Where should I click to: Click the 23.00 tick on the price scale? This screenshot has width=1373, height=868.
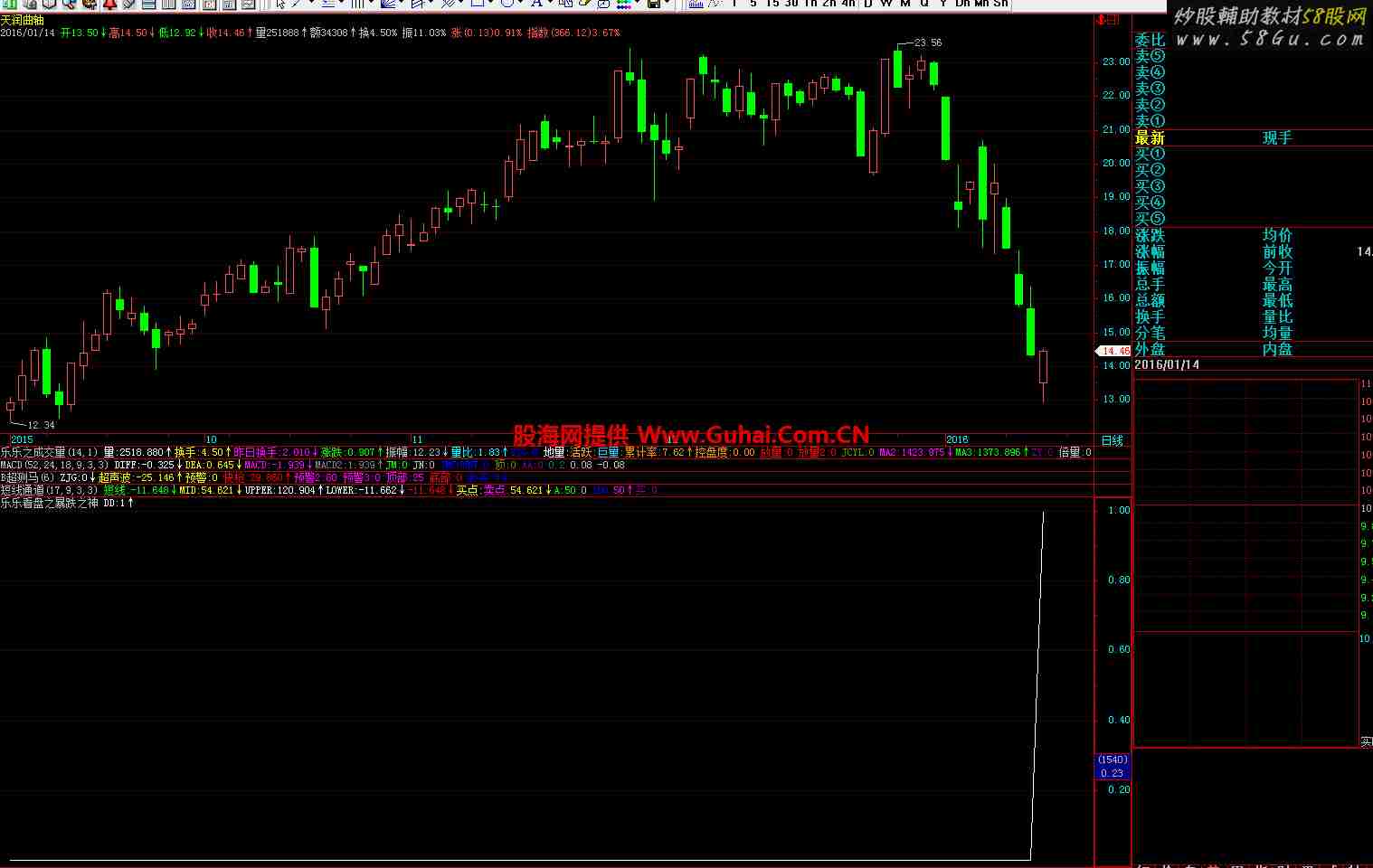[1116, 61]
